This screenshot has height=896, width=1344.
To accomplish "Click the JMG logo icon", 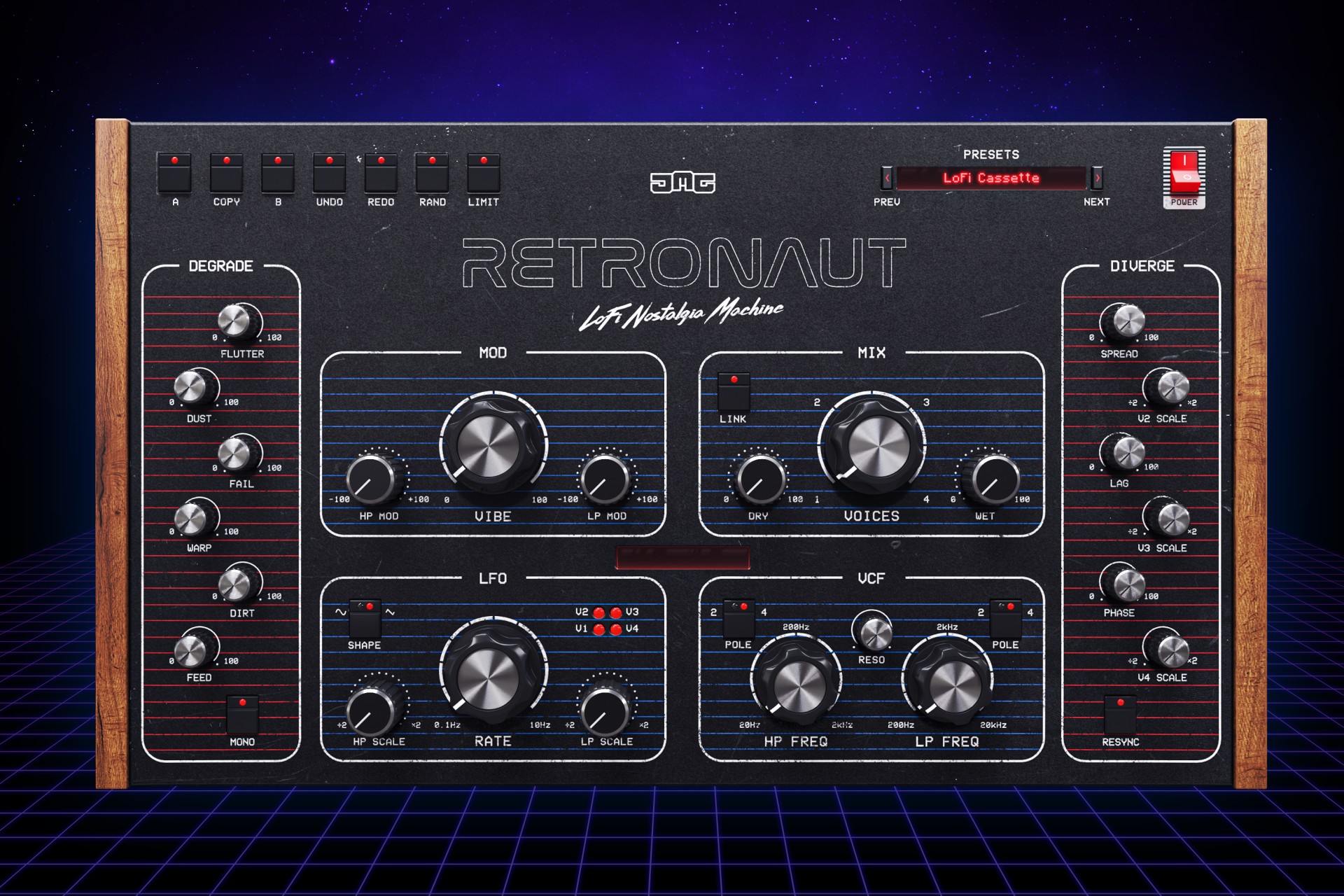I will pyautogui.click(x=682, y=183).
